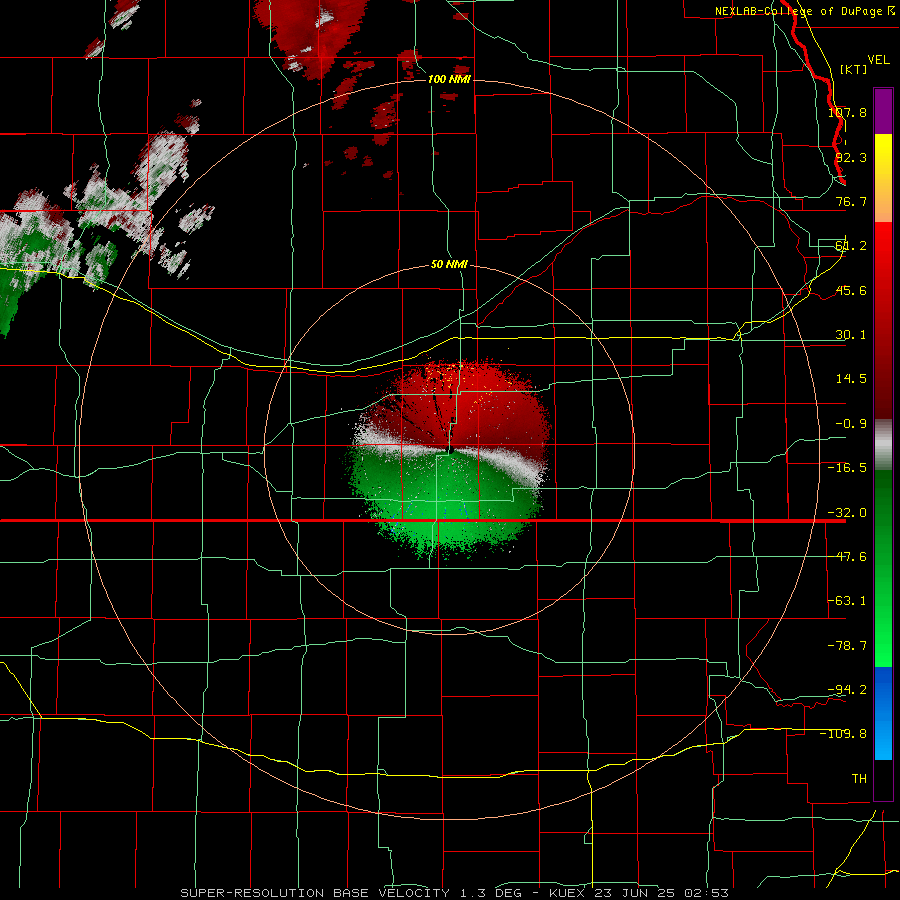The height and width of the screenshot is (900, 900).
Task: Click the -32.0 value on velocity scale
Action: click(x=847, y=513)
